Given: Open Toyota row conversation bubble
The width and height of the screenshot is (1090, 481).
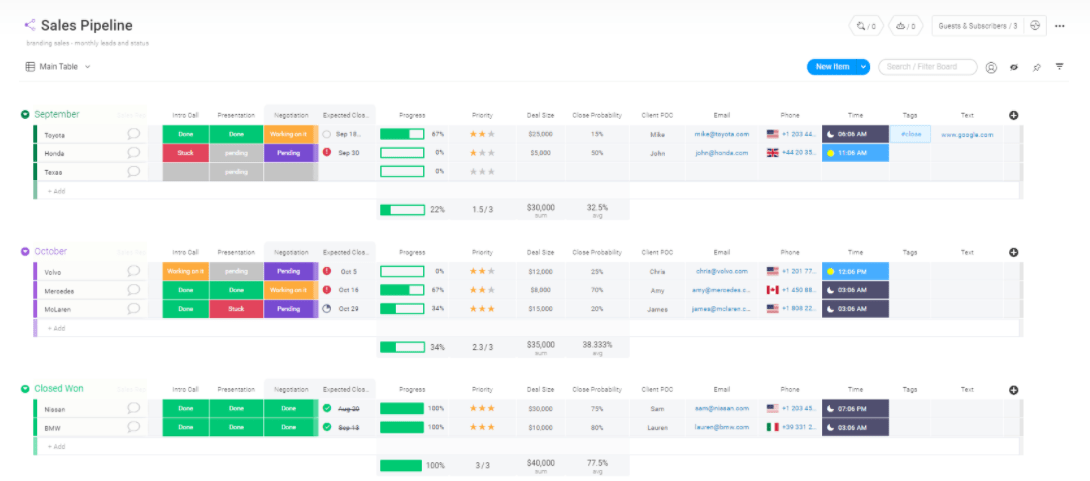Looking at the screenshot, I should pos(133,134).
